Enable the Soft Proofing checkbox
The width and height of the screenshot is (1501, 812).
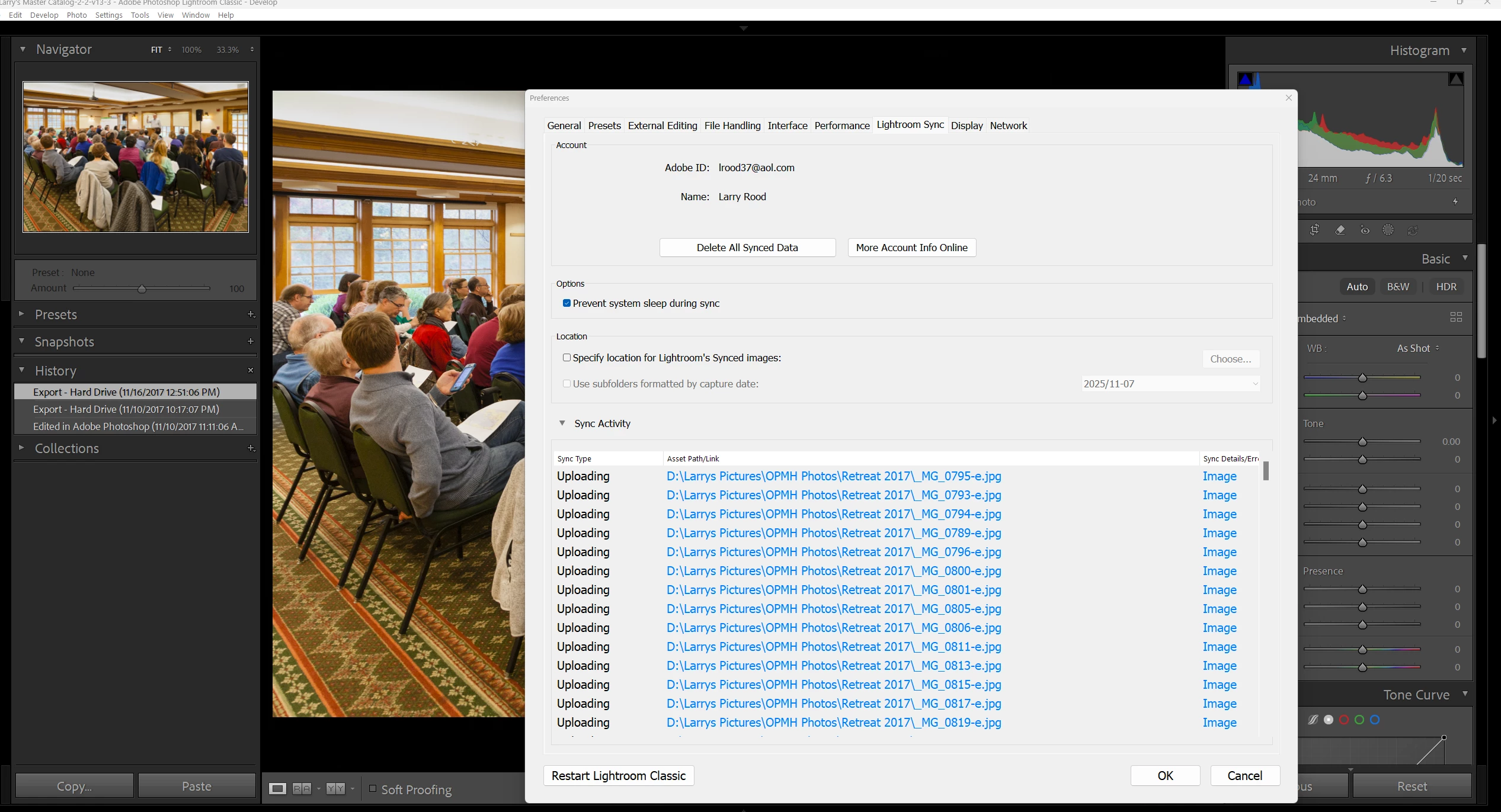[373, 788]
